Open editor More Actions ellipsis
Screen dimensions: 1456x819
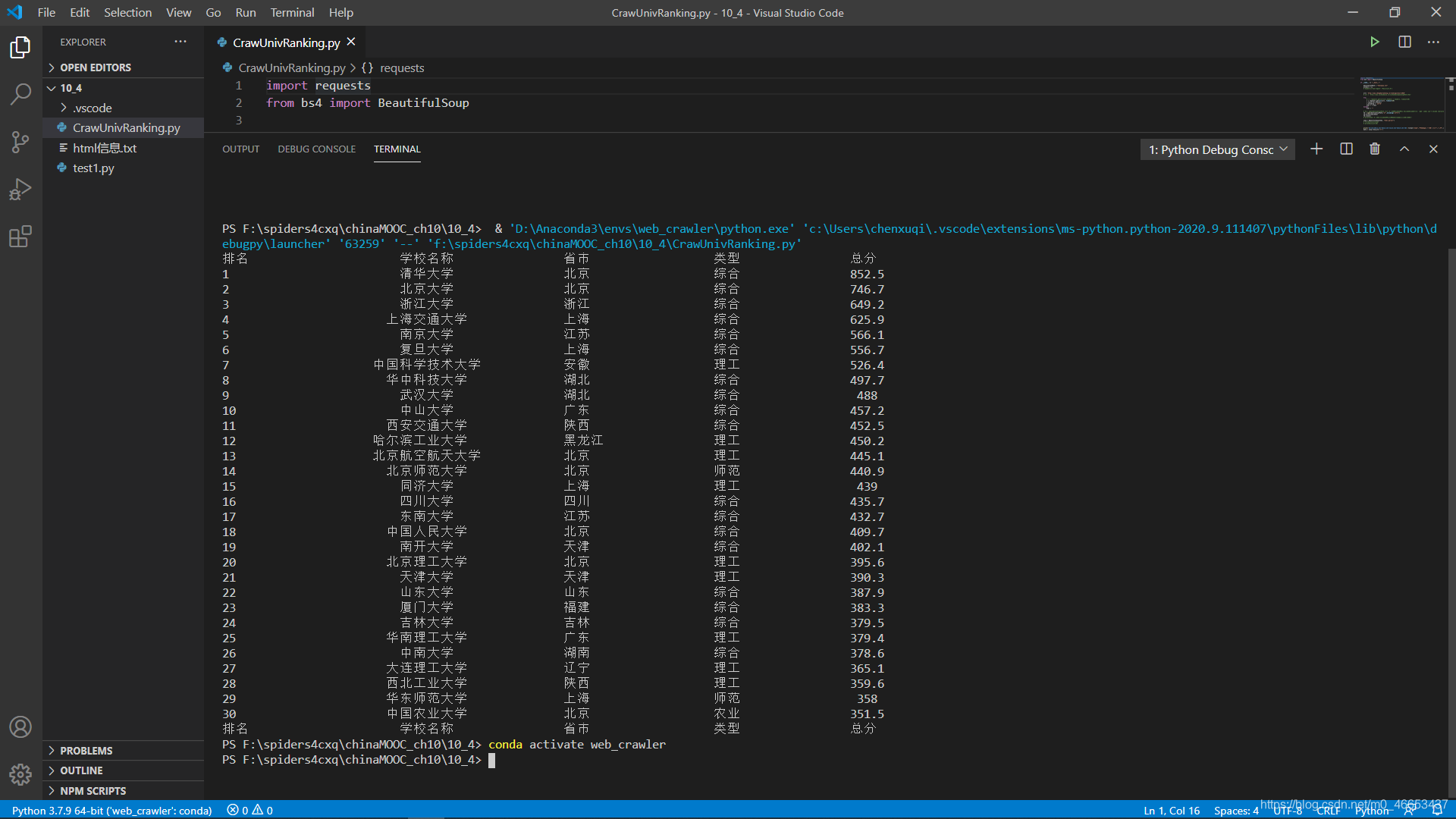point(1433,42)
